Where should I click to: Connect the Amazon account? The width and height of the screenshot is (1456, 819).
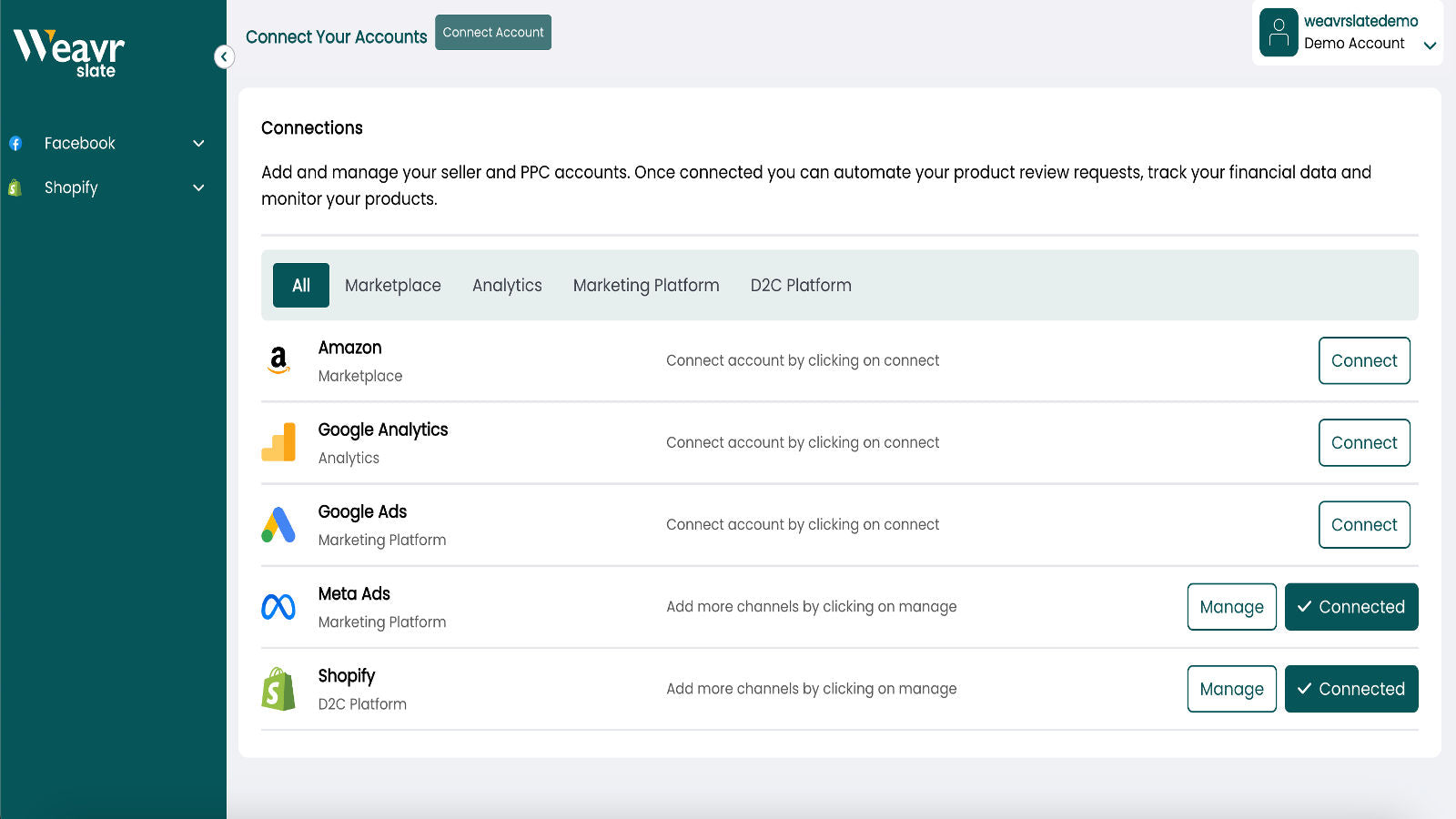pyautogui.click(x=1364, y=360)
